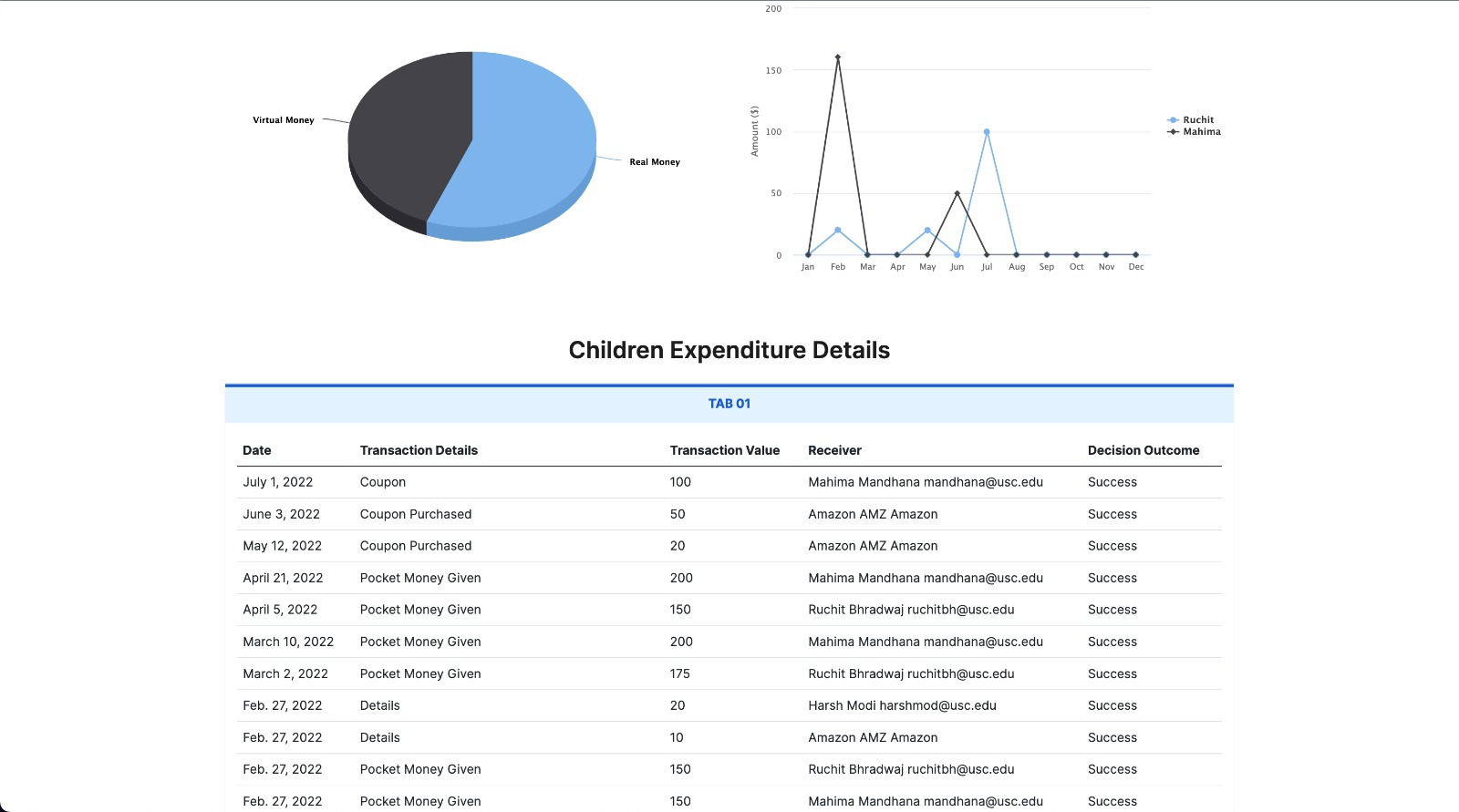
Task: Click Mahima's February peak data point
Action: point(837,57)
